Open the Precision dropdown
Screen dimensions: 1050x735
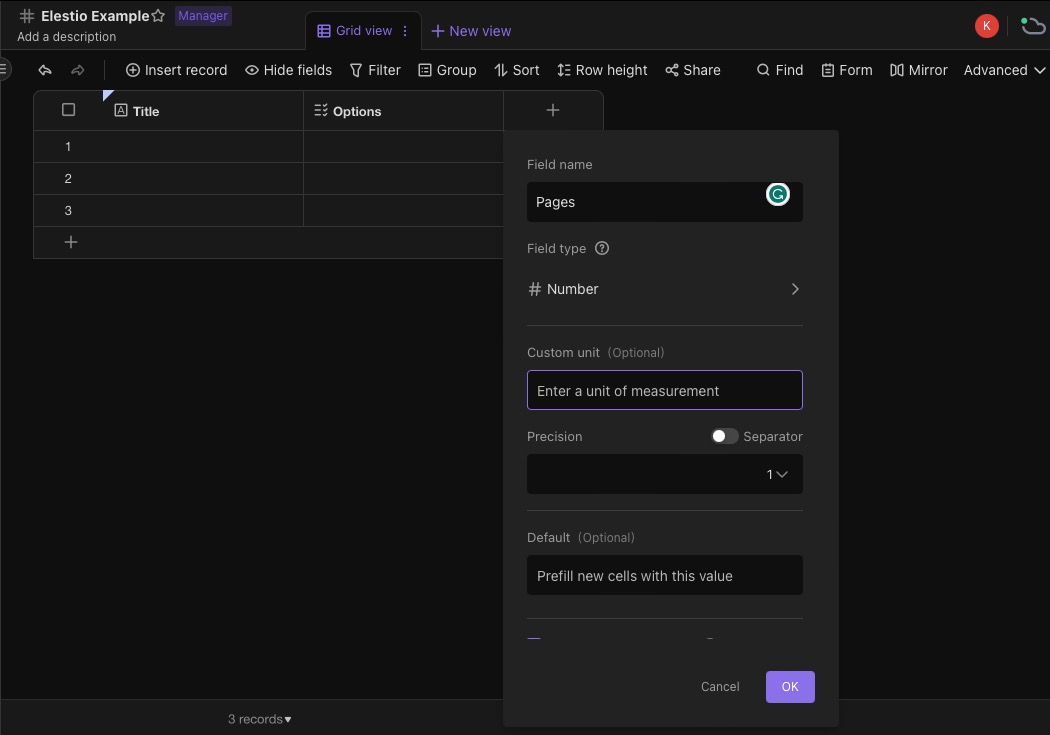click(664, 474)
